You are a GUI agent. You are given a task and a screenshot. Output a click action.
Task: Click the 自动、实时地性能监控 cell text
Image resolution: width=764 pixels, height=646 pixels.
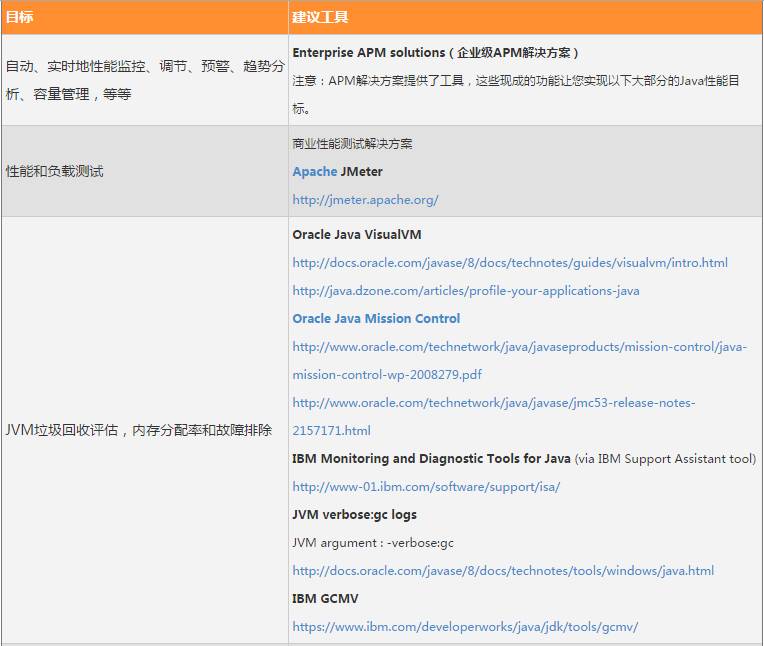coord(145,80)
